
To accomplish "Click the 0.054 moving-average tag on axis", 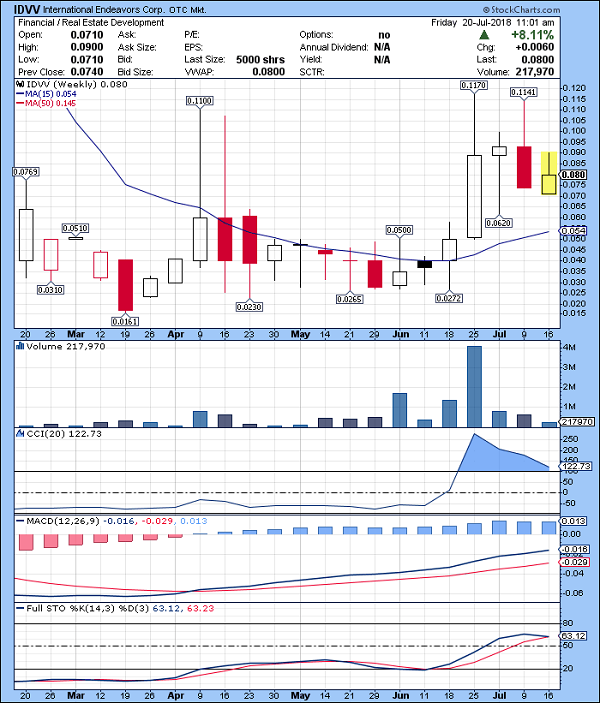I will tap(573, 231).
